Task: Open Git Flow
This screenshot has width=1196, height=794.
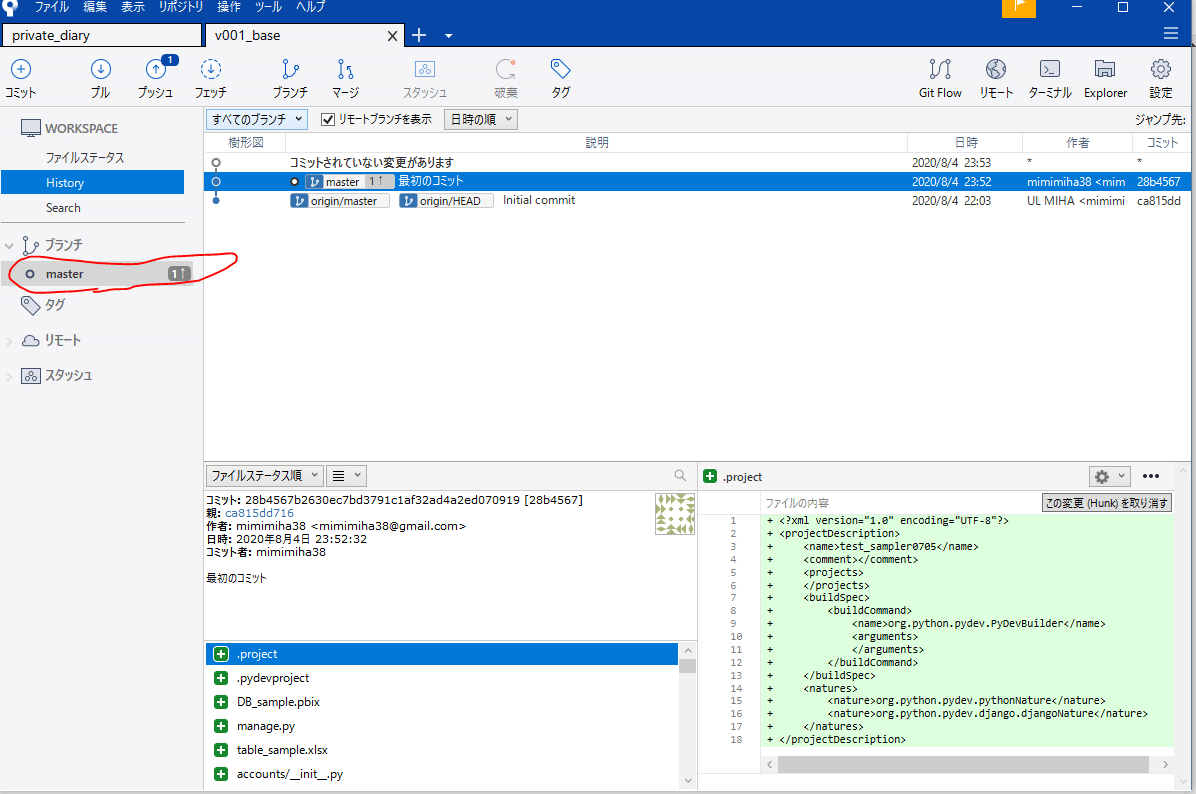Action: pyautogui.click(x=940, y=78)
